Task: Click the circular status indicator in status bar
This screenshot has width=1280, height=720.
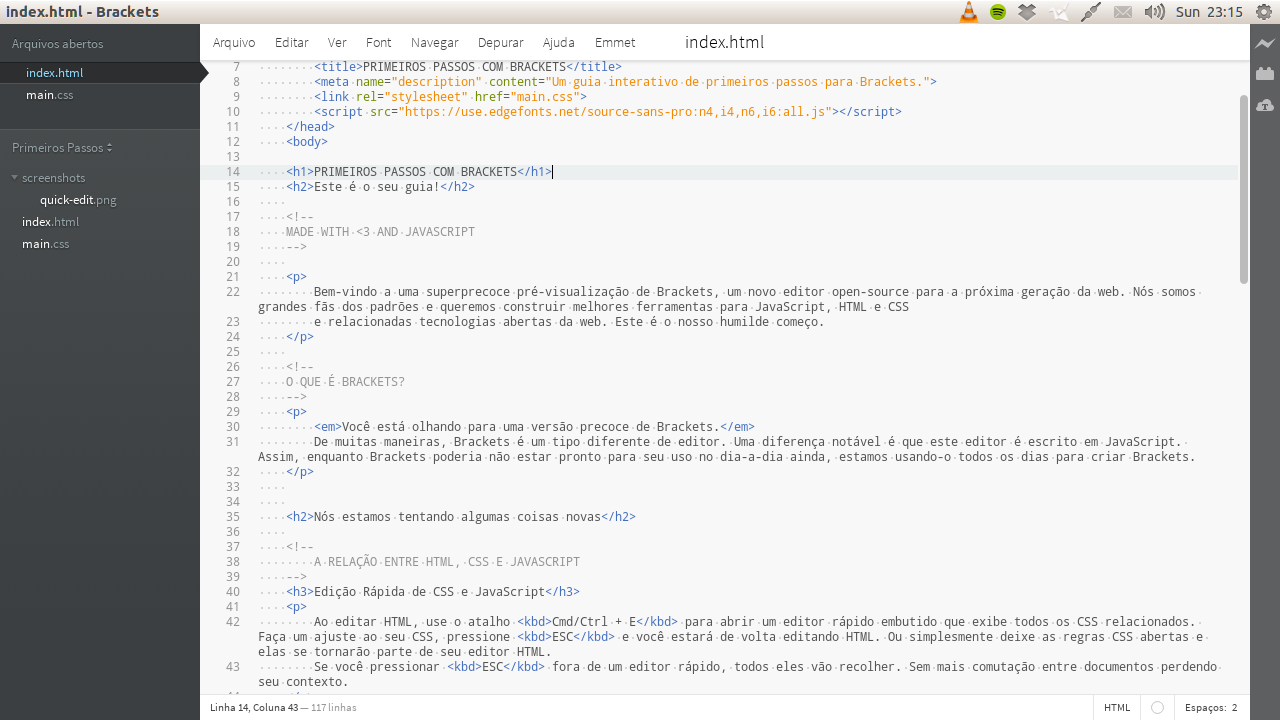Action: pos(1157,707)
